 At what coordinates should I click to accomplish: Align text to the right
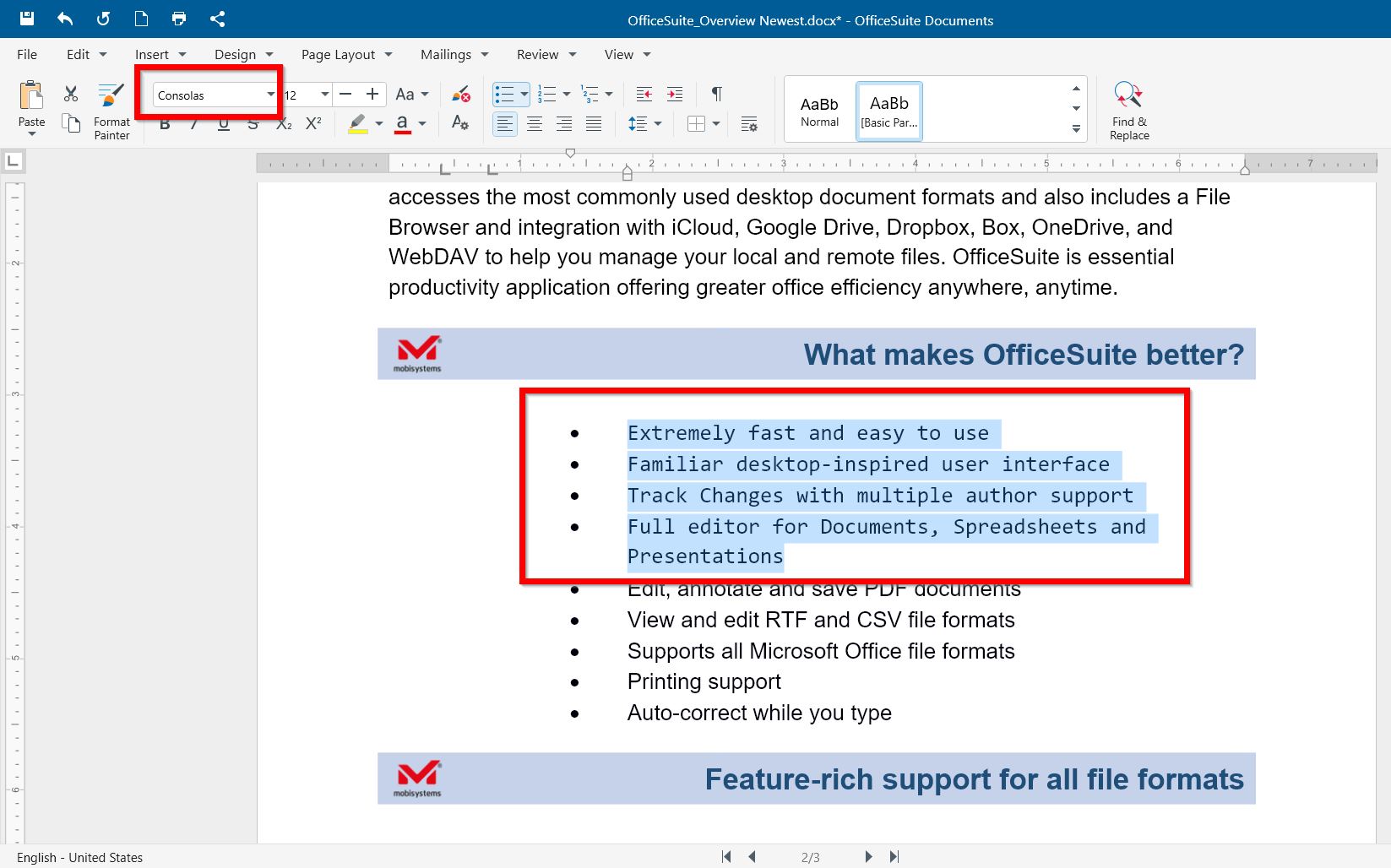coord(564,124)
